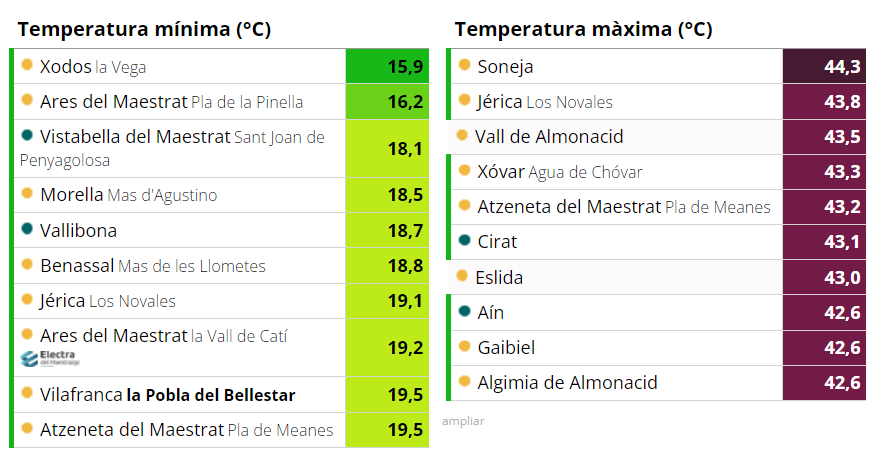Click the Temperatura màxima heading
Image resolution: width=882 pixels, height=459 pixels.
(583, 29)
